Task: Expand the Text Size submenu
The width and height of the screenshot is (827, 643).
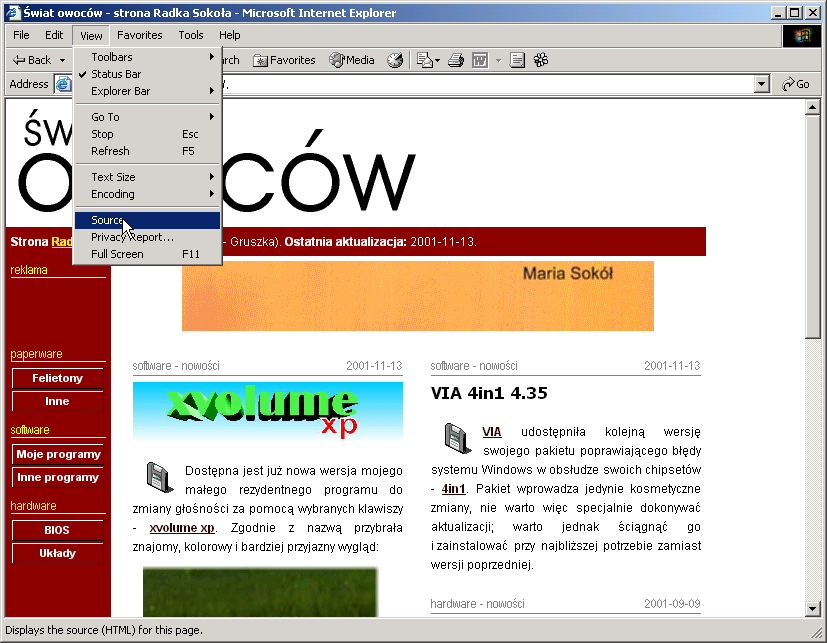Action: (x=148, y=177)
